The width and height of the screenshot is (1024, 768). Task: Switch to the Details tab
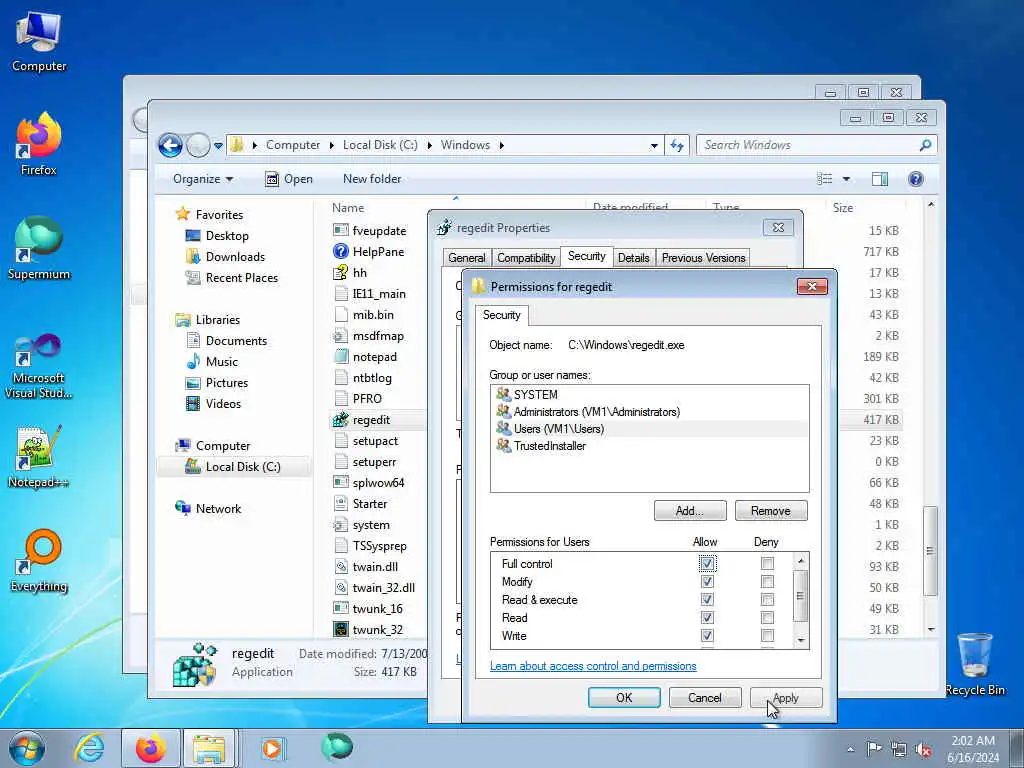coord(633,258)
